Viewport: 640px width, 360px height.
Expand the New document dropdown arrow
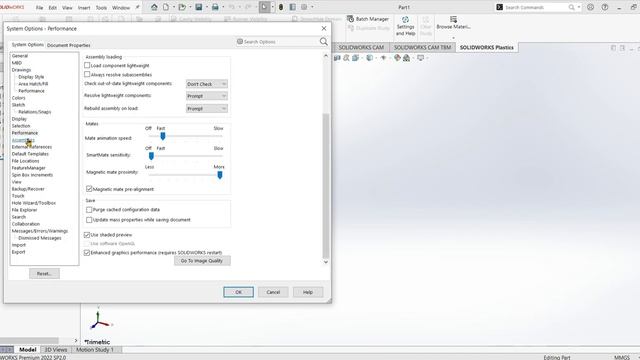tap(173, 7)
